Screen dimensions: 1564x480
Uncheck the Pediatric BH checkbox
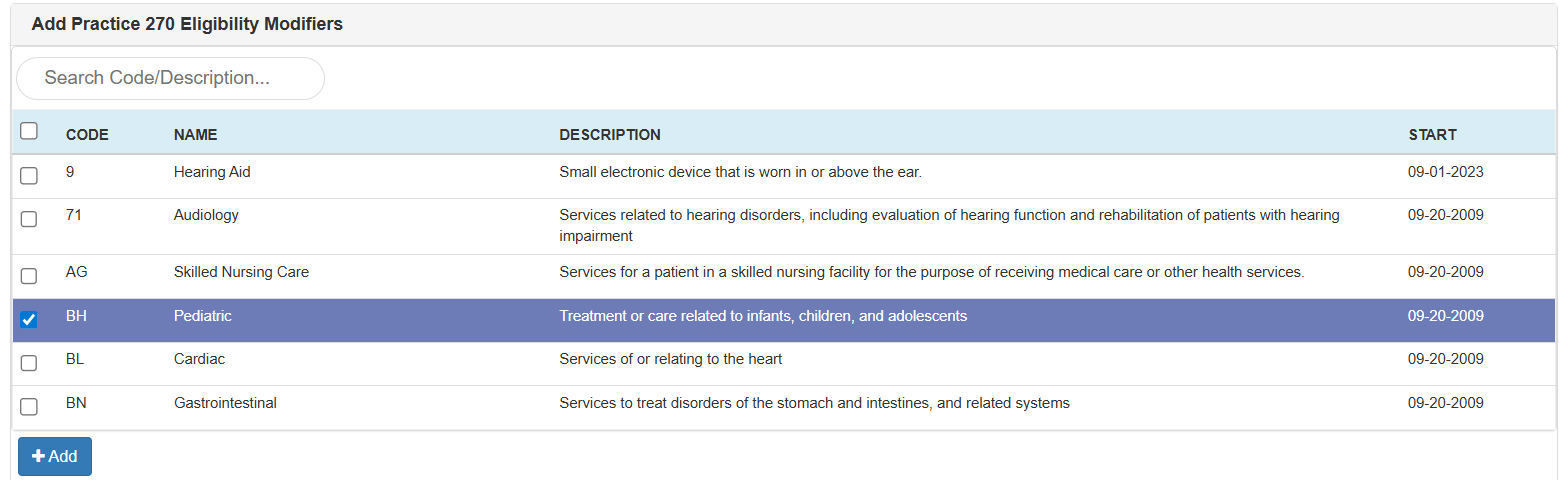[x=29, y=320]
